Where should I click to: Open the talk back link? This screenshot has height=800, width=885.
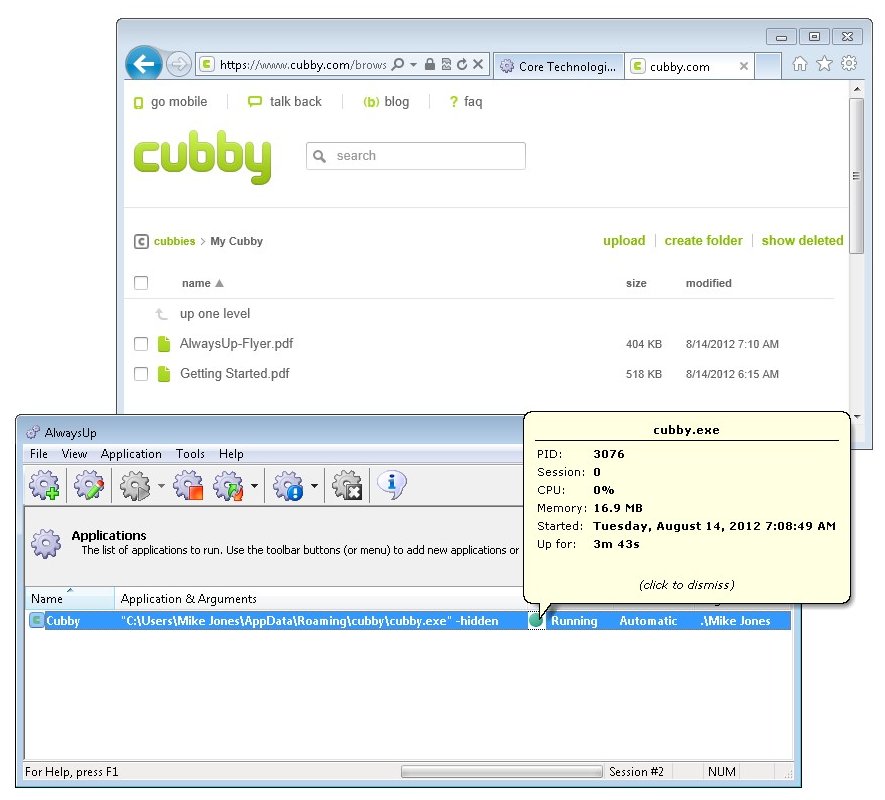pyautogui.click(x=284, y=102)
